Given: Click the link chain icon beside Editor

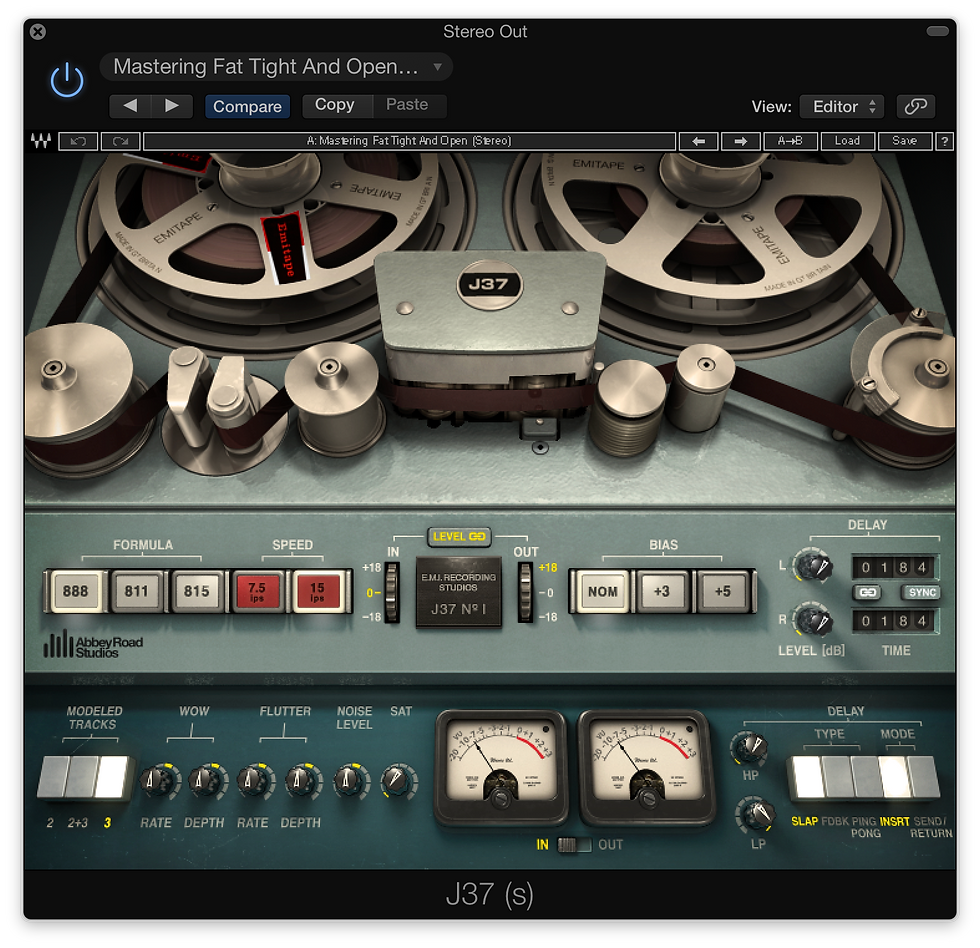Looking at the screenshot, I should click(x=916, y=106).
